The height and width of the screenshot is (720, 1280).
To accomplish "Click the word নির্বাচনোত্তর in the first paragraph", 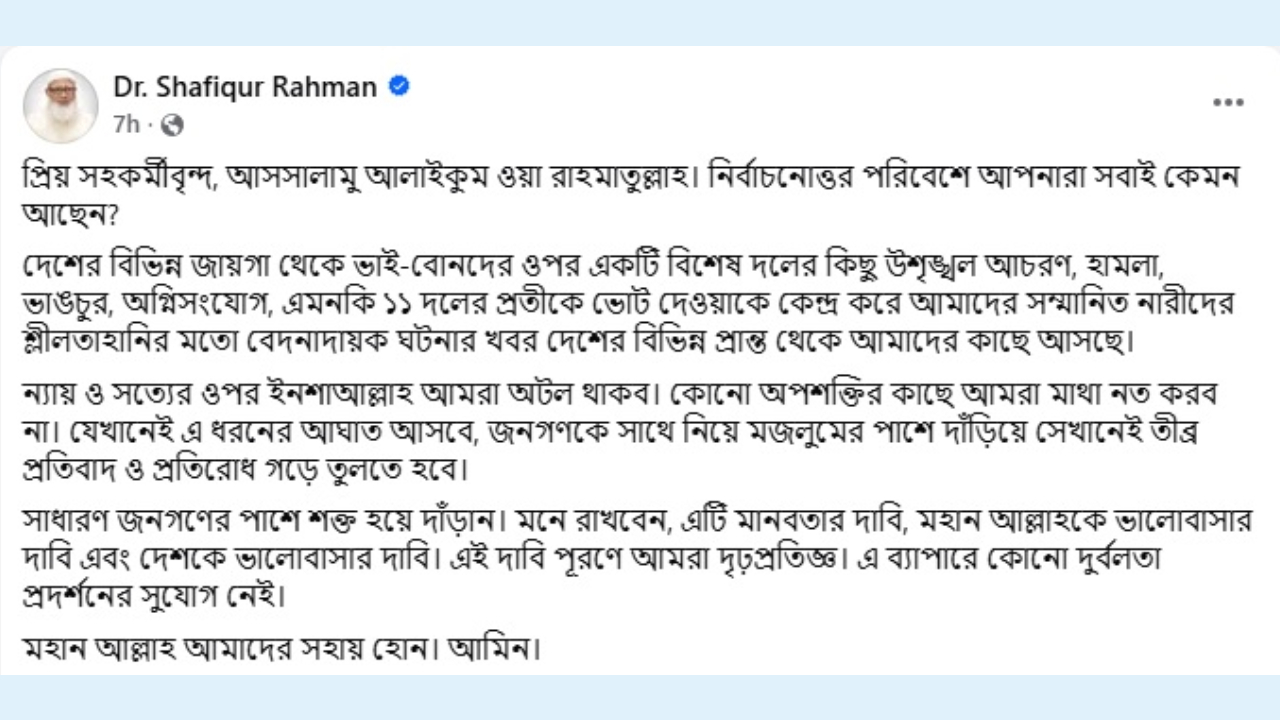I will (x=791, y=177).
